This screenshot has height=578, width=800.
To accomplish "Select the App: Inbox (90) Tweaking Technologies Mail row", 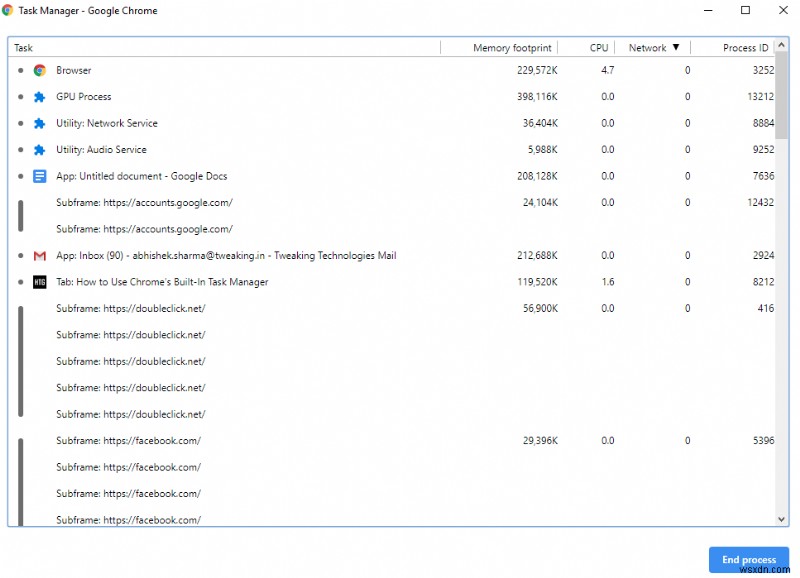I will pos(391,256).
